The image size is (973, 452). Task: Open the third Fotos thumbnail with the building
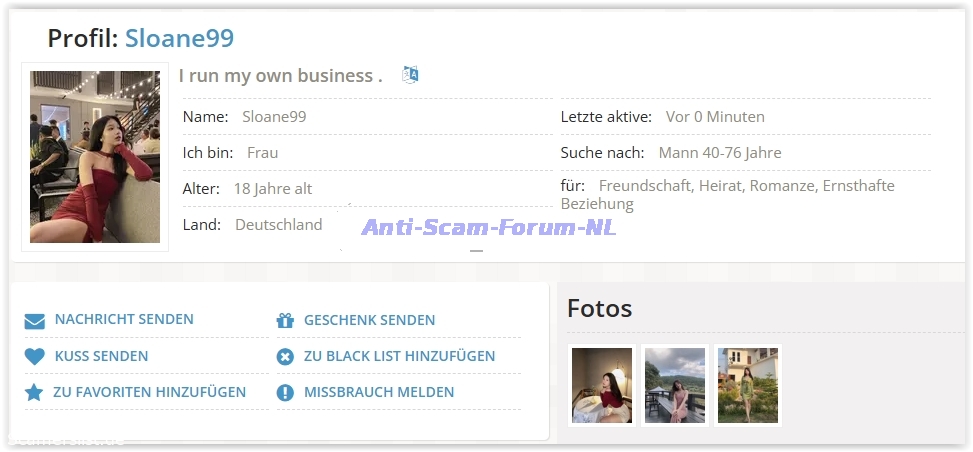click(748, 385)
